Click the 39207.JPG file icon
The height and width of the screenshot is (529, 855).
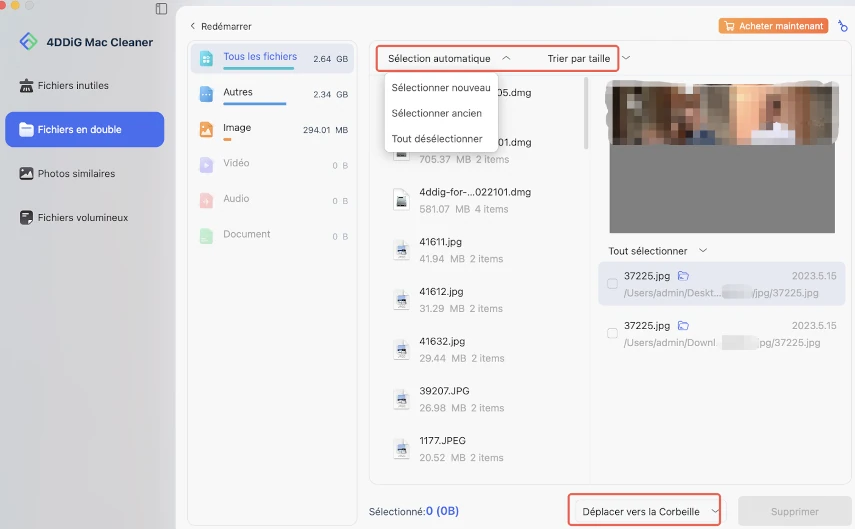pos(401,399)
